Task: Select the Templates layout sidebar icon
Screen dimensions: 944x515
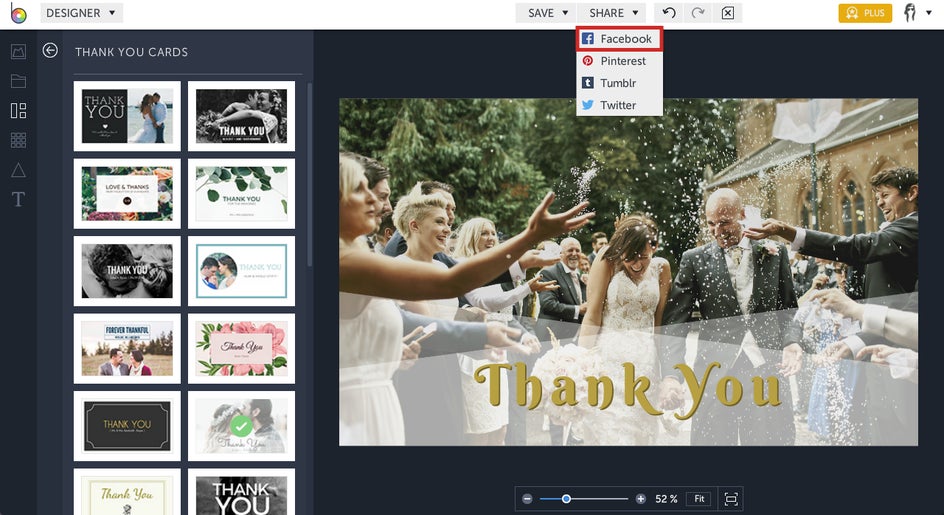Action: coord(18,110)
